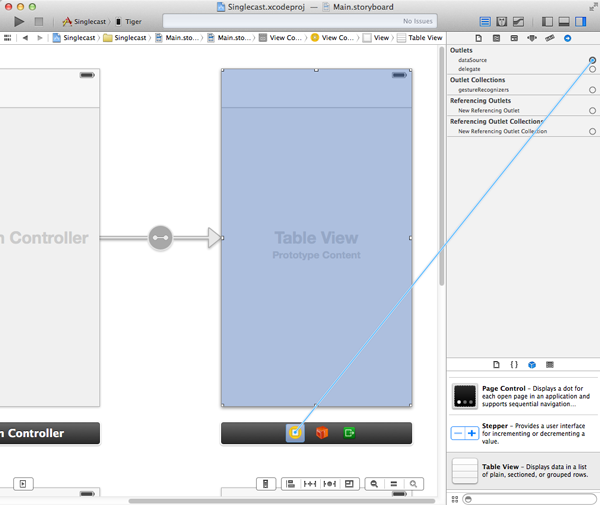Switch to the Standard editor
Viewport: 600px width, 505px height.
point(485,22)
